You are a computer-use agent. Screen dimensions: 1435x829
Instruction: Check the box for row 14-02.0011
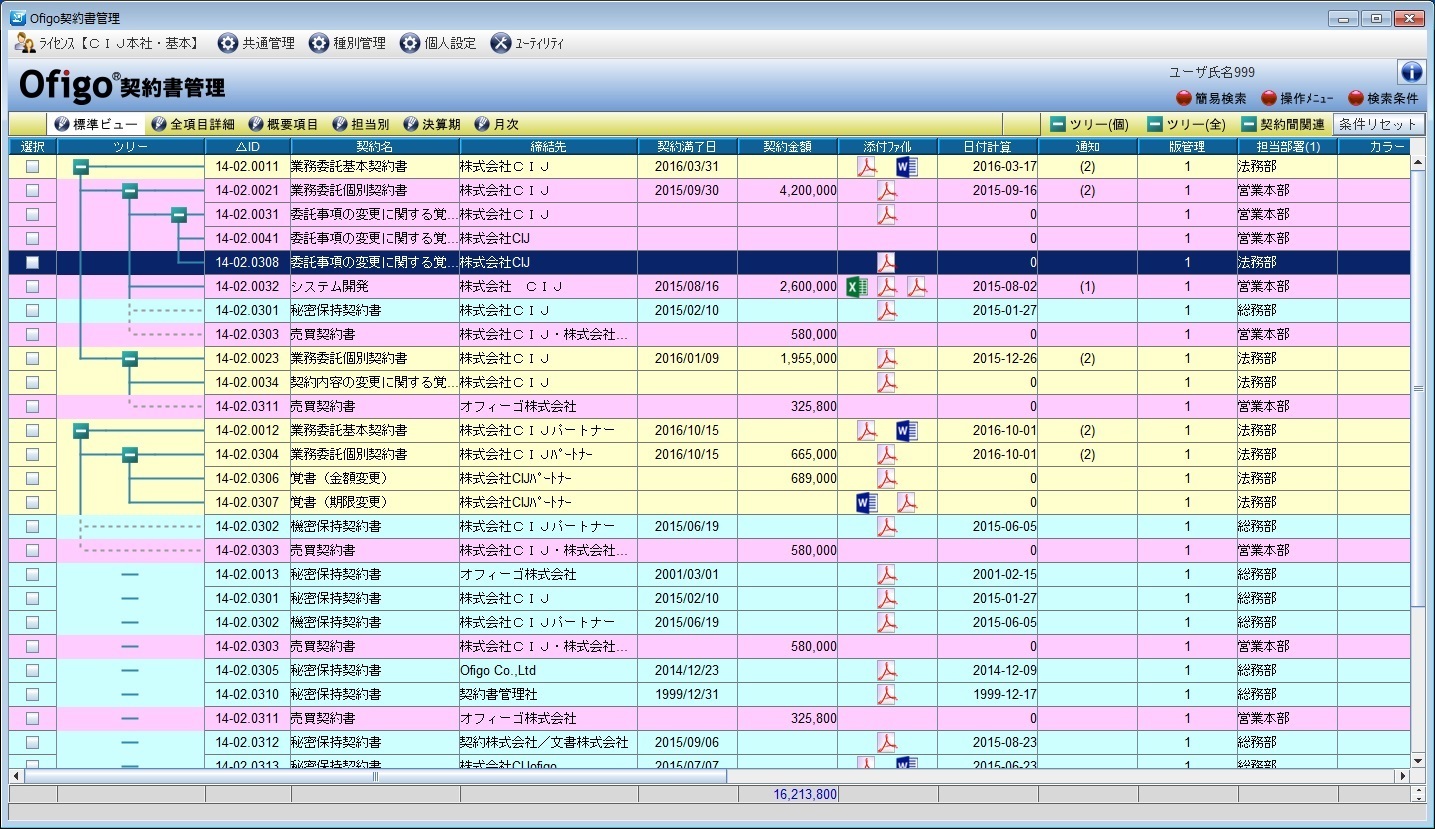pos(32,167)
